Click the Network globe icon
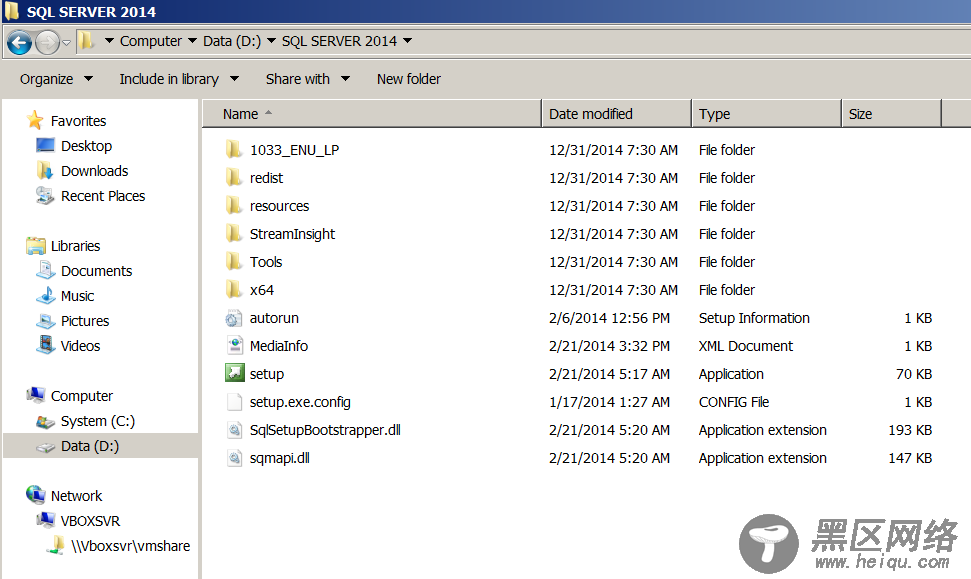 (35, 495)
